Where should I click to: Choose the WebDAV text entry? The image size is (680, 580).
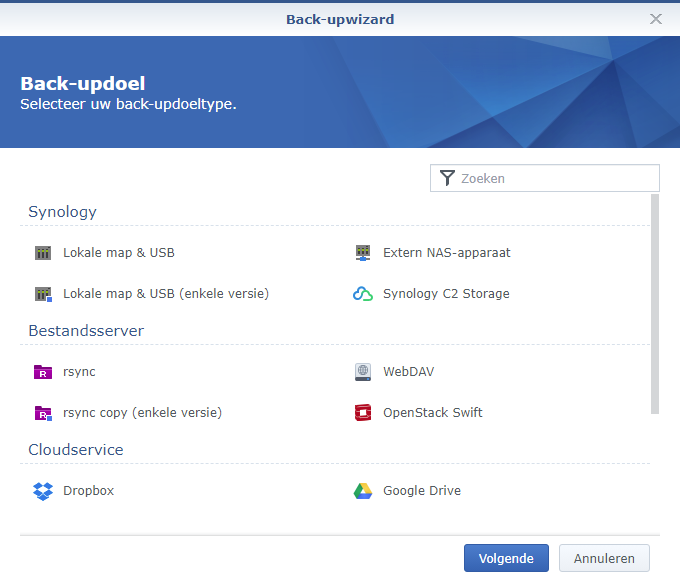(409, 372)
